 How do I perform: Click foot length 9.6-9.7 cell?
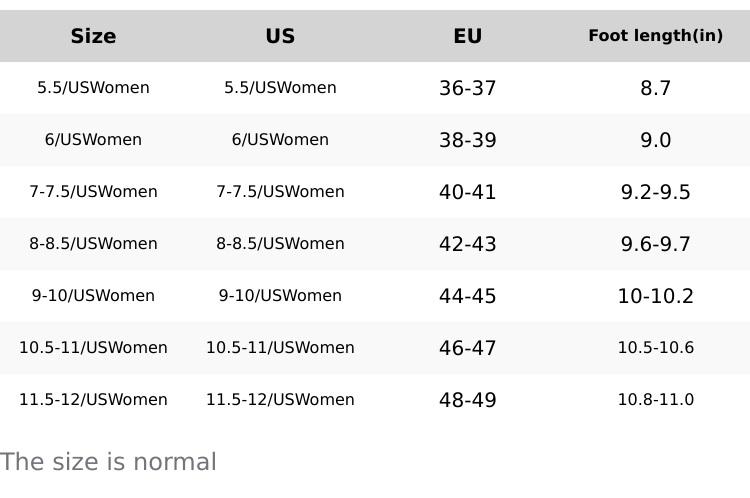[655, 244]
